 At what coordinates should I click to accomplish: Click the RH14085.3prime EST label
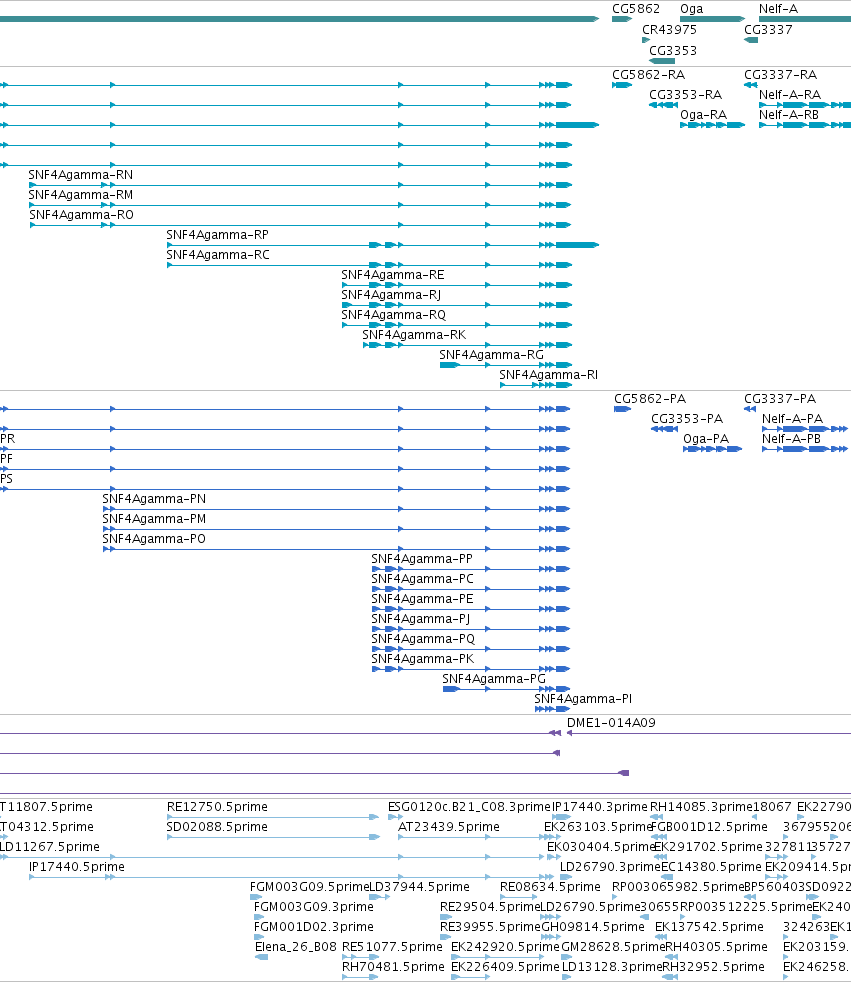click(701, 807)
